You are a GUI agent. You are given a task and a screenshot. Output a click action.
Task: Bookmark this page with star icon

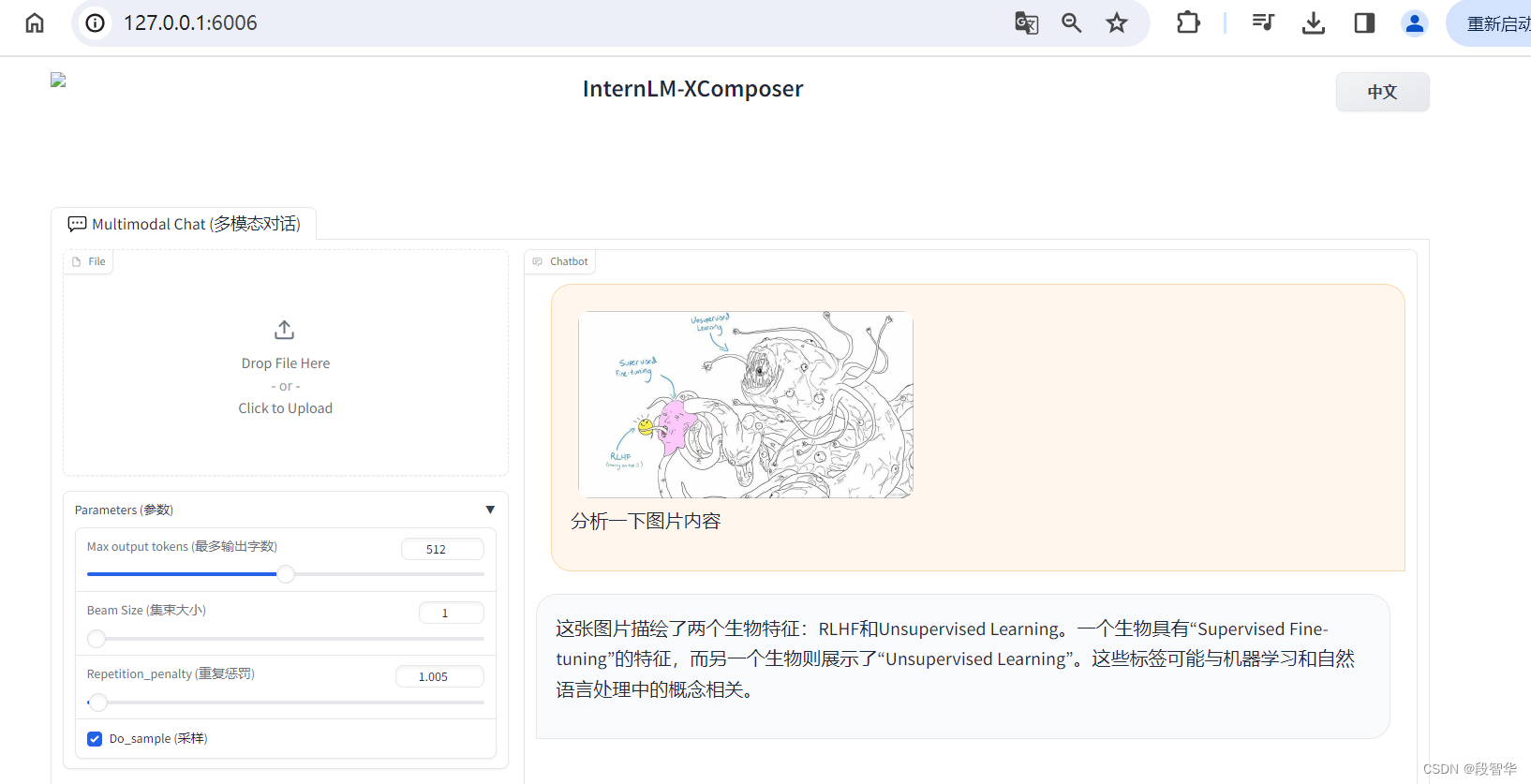[x=1117, y=22]
